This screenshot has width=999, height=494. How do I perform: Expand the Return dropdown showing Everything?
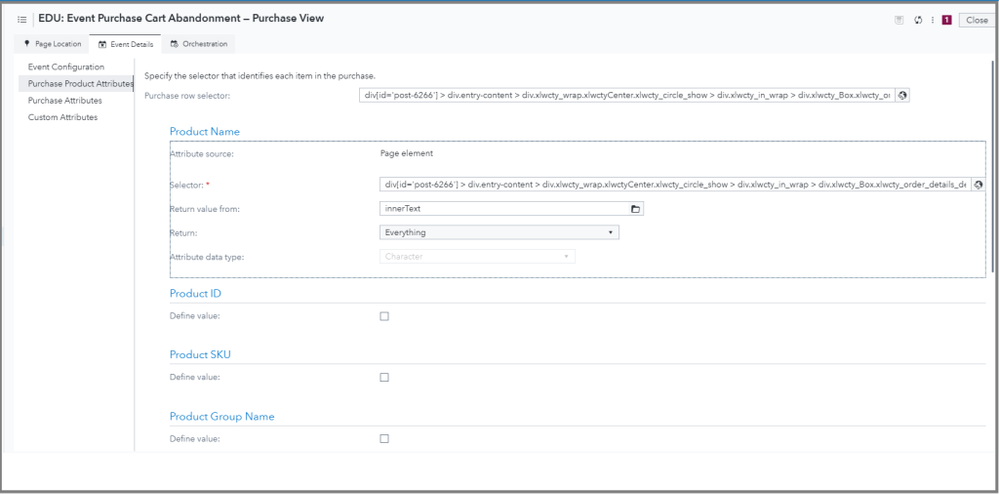point(500,232)
